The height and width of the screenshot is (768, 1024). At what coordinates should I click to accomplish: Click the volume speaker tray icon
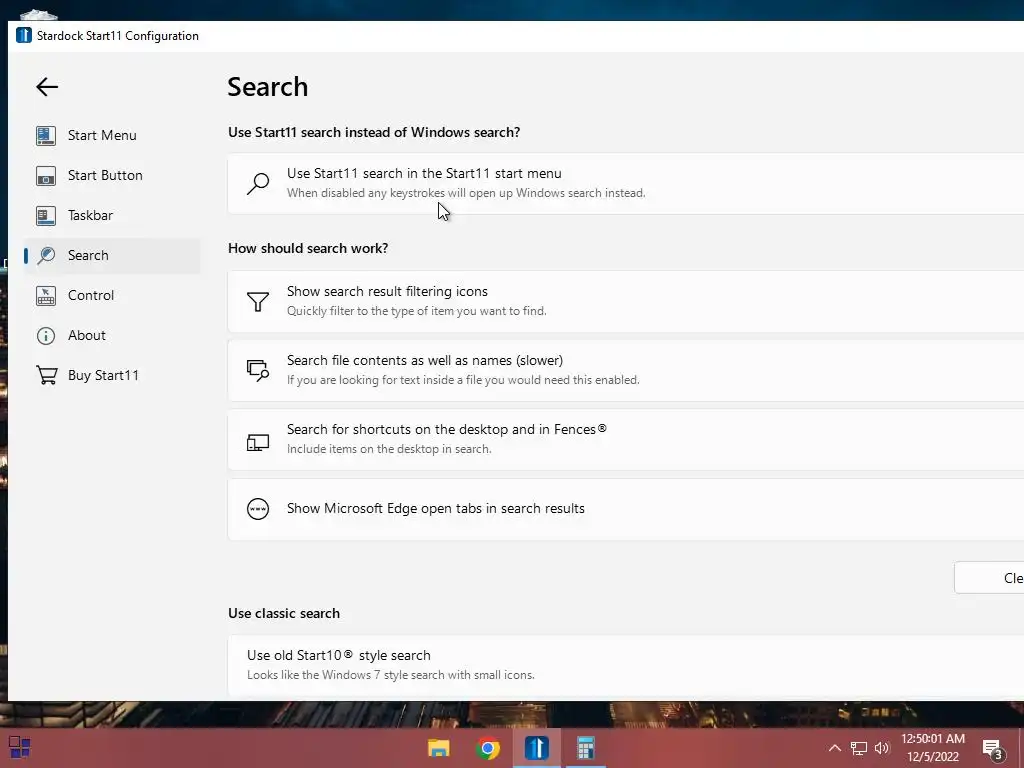point(882,748)
